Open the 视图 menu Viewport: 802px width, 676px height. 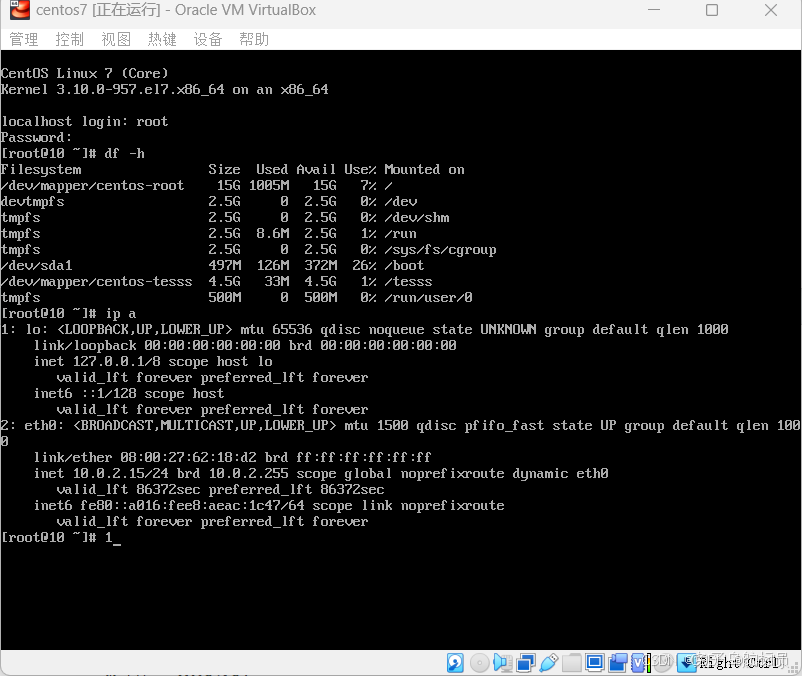click(x=116, y=39)
